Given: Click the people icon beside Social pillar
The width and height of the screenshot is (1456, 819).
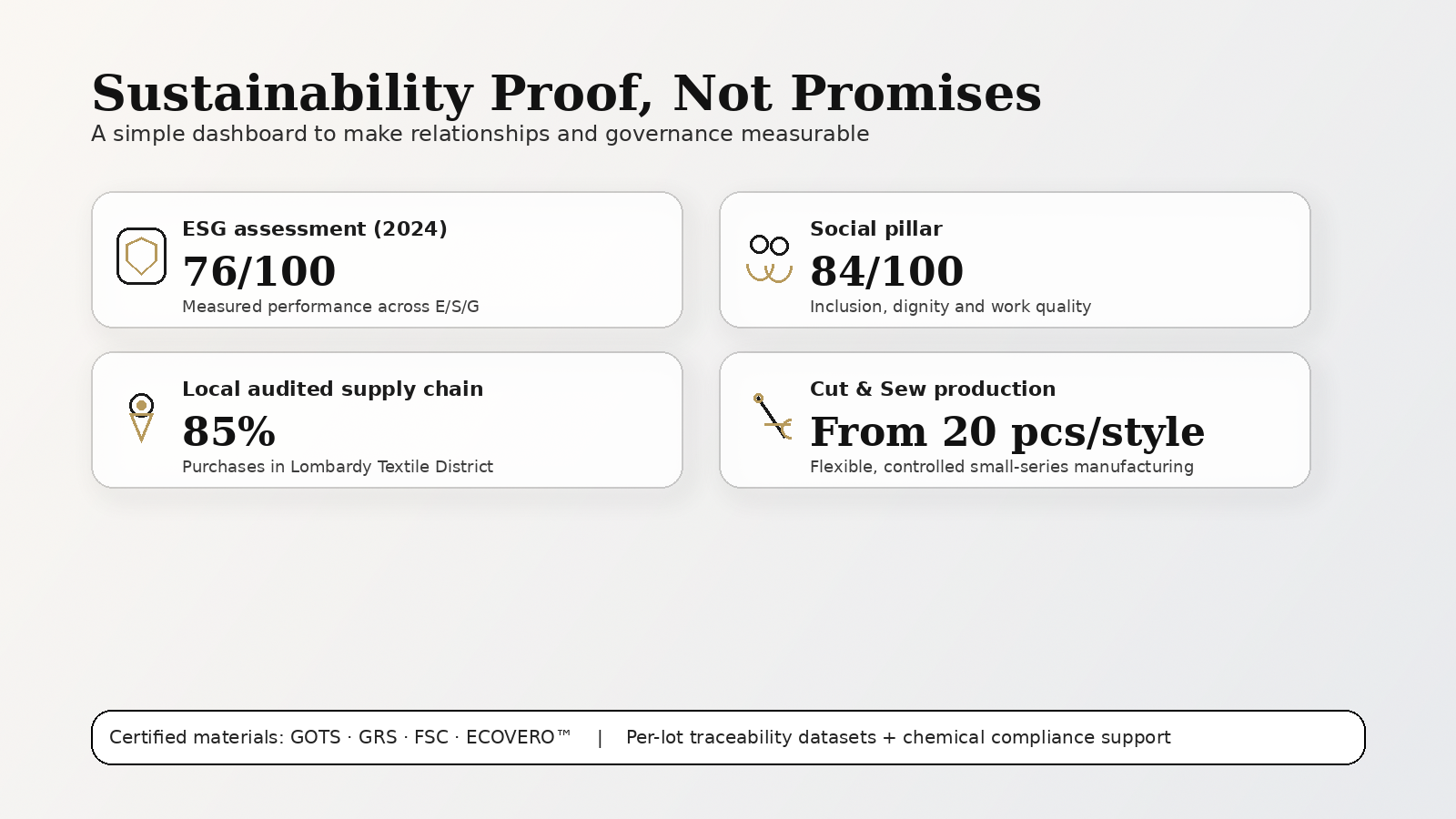Looking at the screenshot, I should pos(769,258).
